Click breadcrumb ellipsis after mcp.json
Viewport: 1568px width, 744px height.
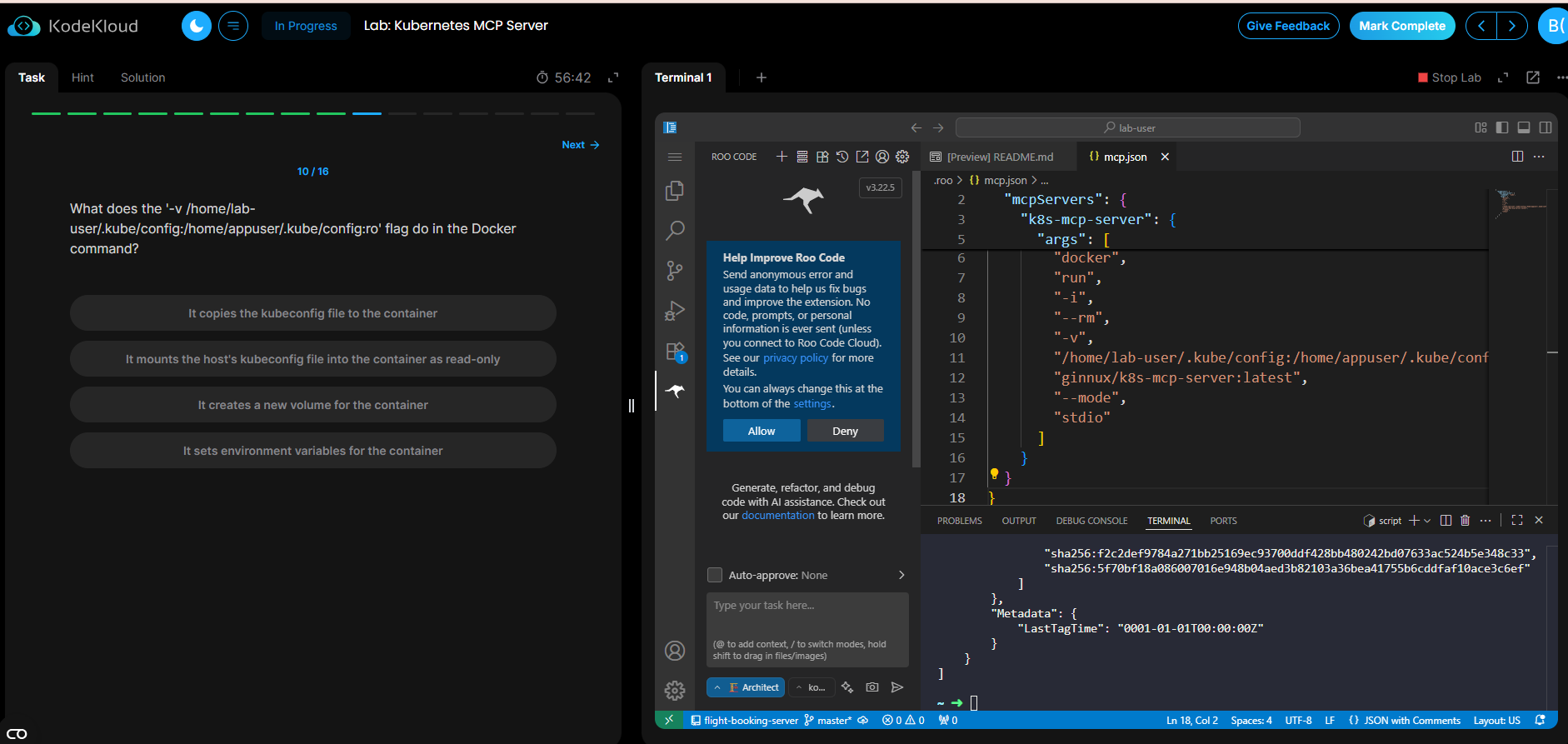tap(1045, 180)
